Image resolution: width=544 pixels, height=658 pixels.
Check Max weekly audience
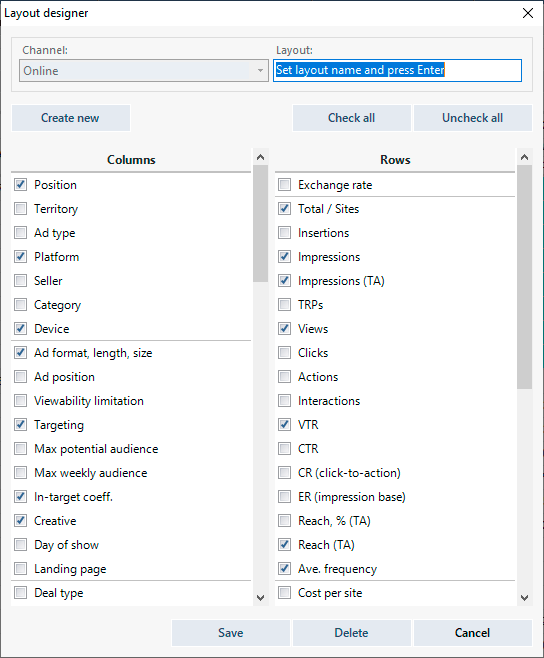click(x=21, y=473)
